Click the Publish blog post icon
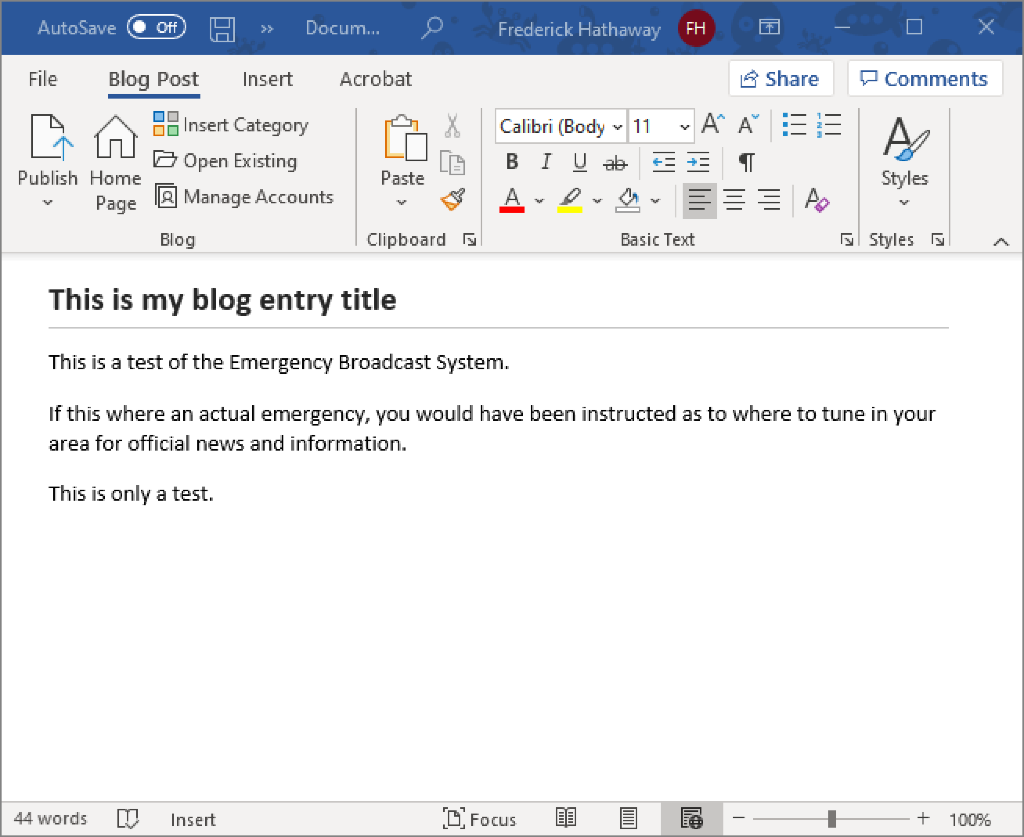Screen dimensions: 1024x837 (51, 137)
